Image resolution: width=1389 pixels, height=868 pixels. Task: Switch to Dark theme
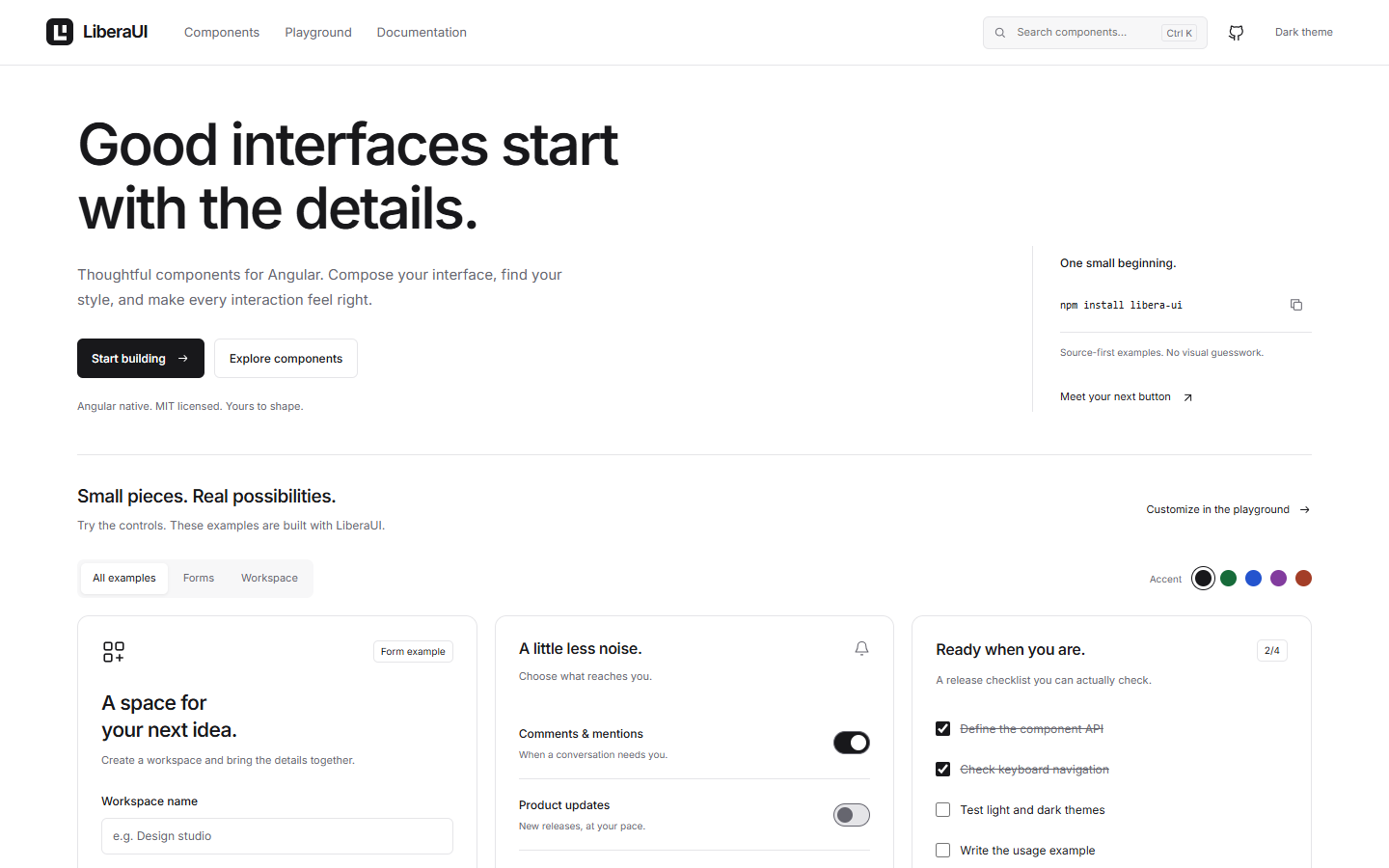(1304, 33)
